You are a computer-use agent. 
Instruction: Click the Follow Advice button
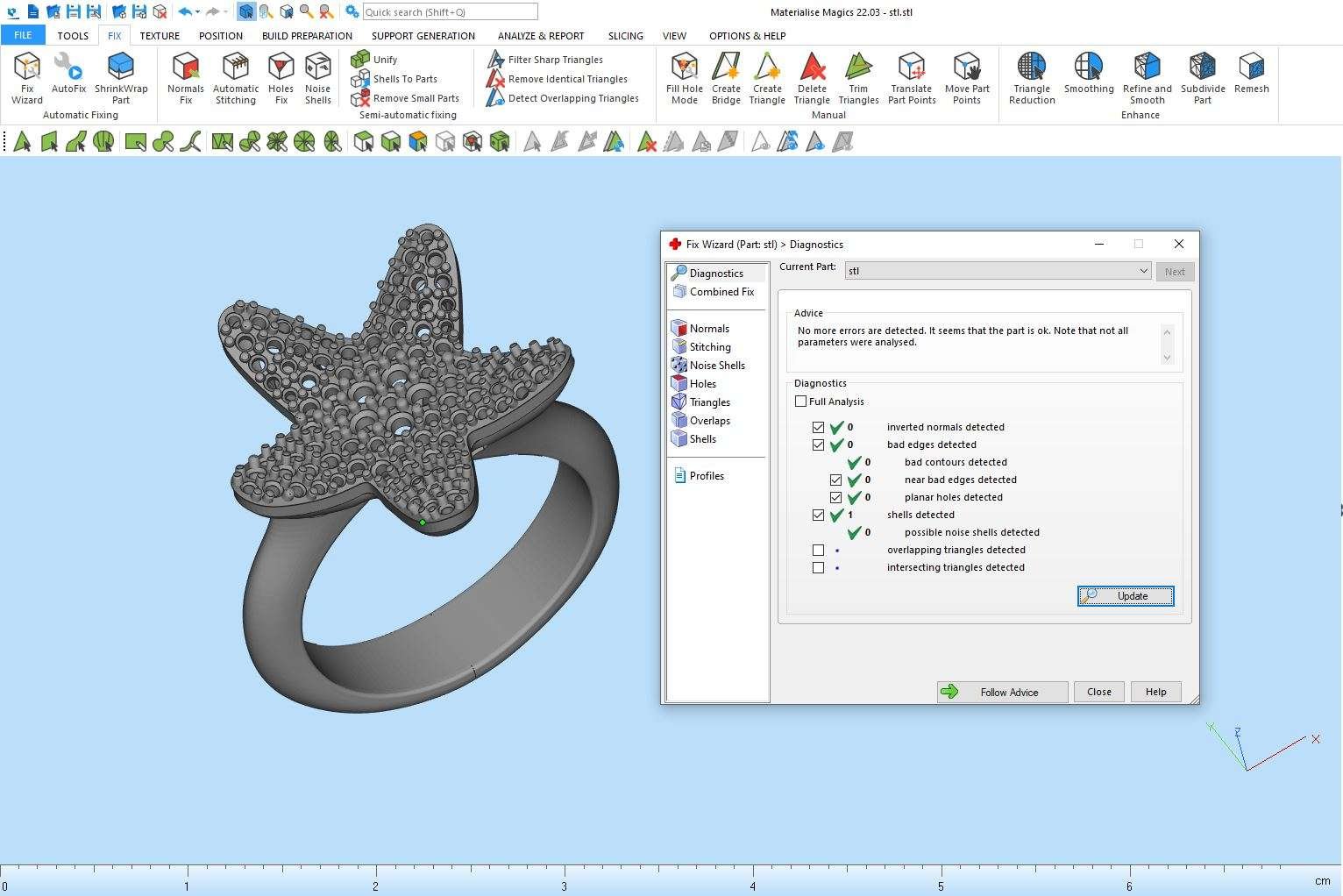(1002, 692)
